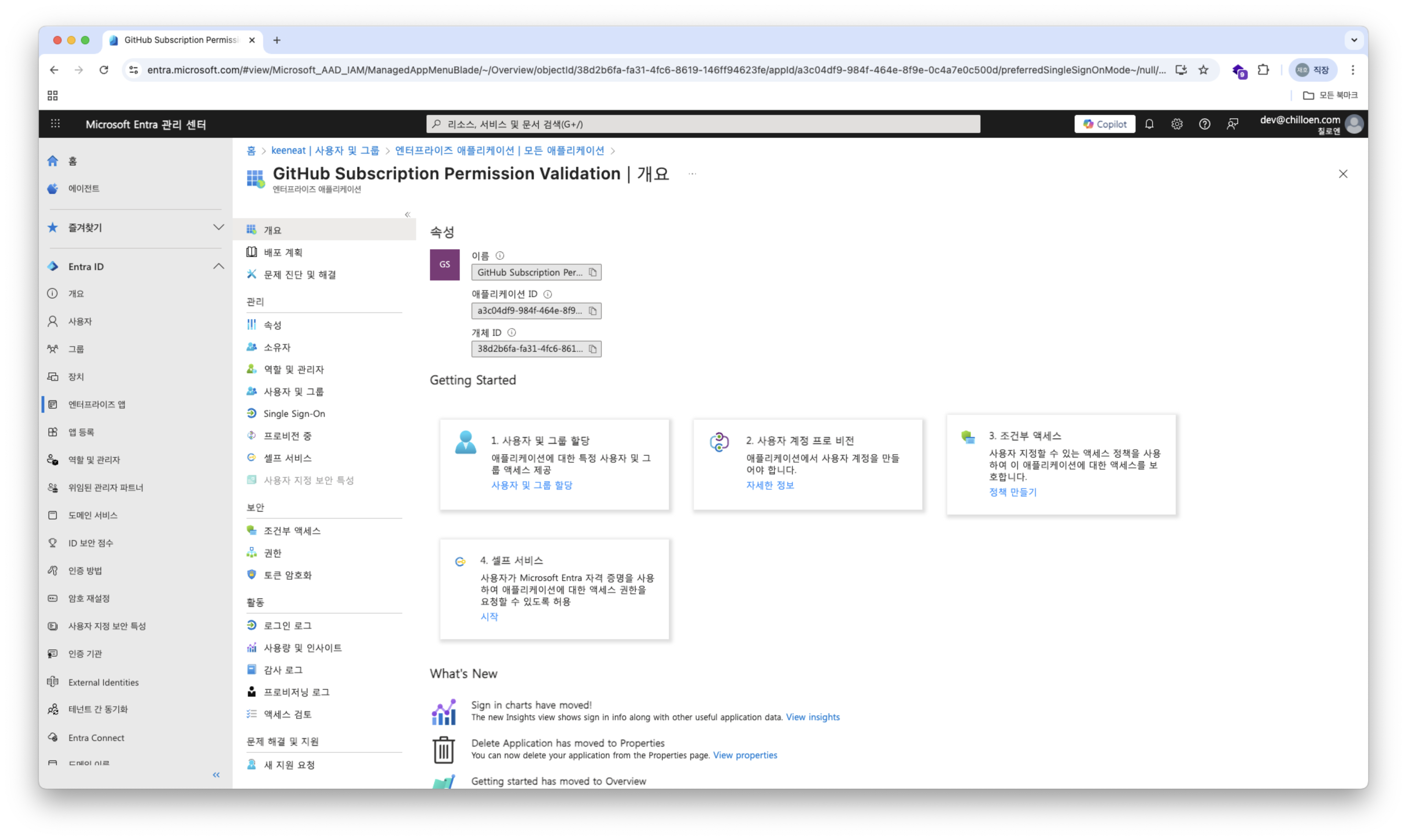Open the portal settings gear
Image resolution: width=1407 pixels, height=840 pixels.
tap(1177, 124)
